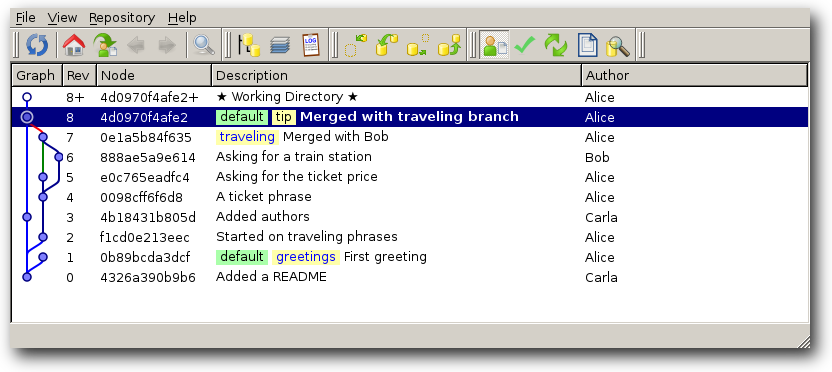The image size is (832, 372).
Task: Click the magnifying glass filter icon
Action: tap(204, 45)
